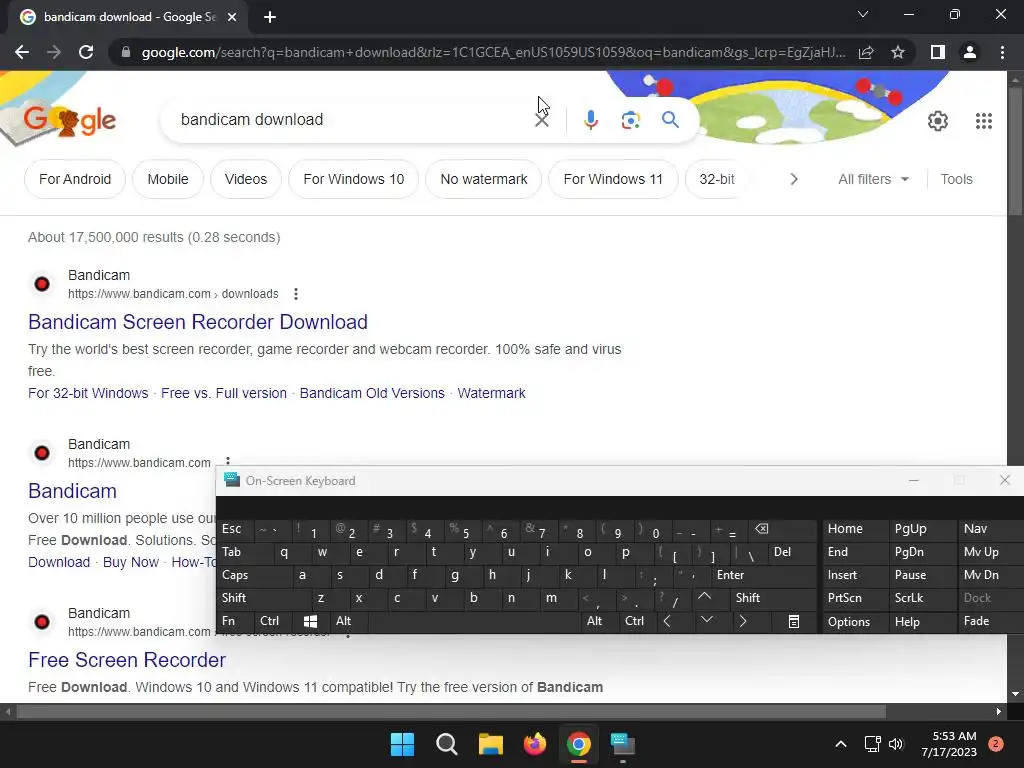The height and width of the screenshot is (768, 1024).
Task: Search by image with Lens icon
Action: [630, 120]
